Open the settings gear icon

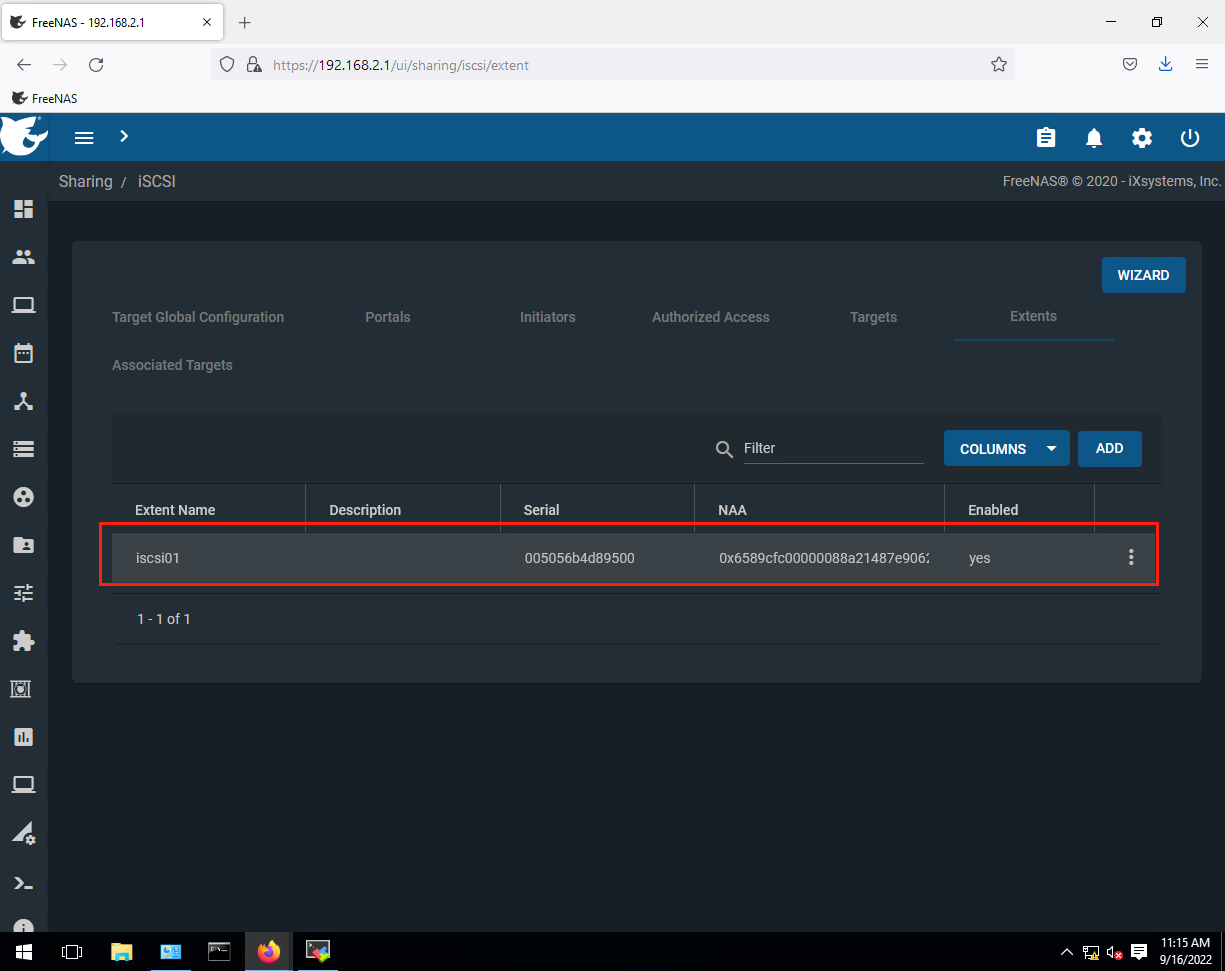[1142, 138]
